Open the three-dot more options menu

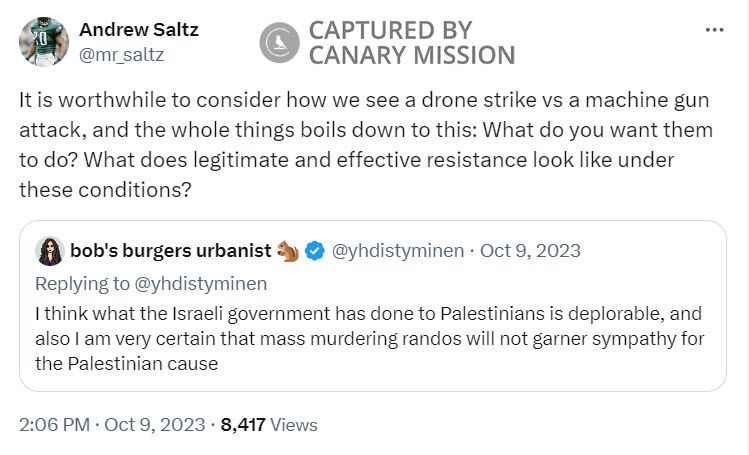714,30
